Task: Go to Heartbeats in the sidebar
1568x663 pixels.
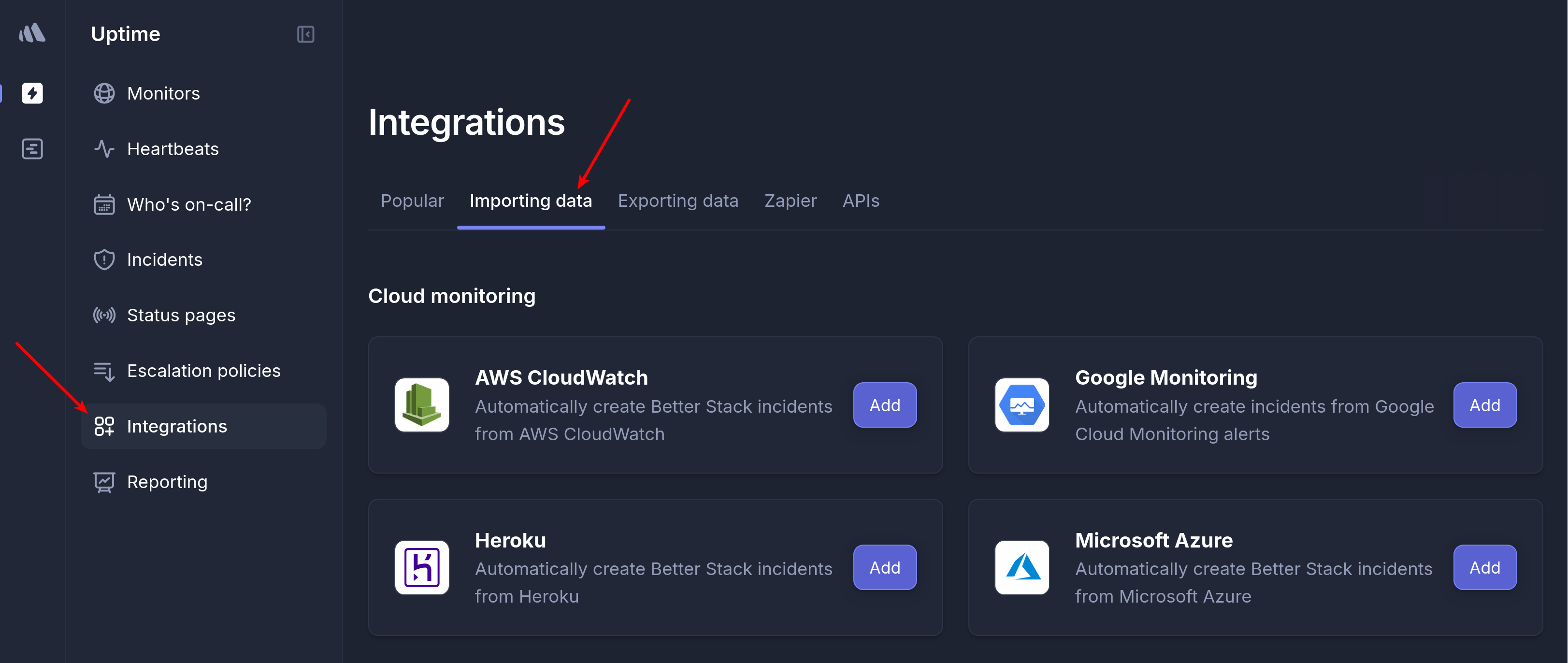Action: point(203,148)
